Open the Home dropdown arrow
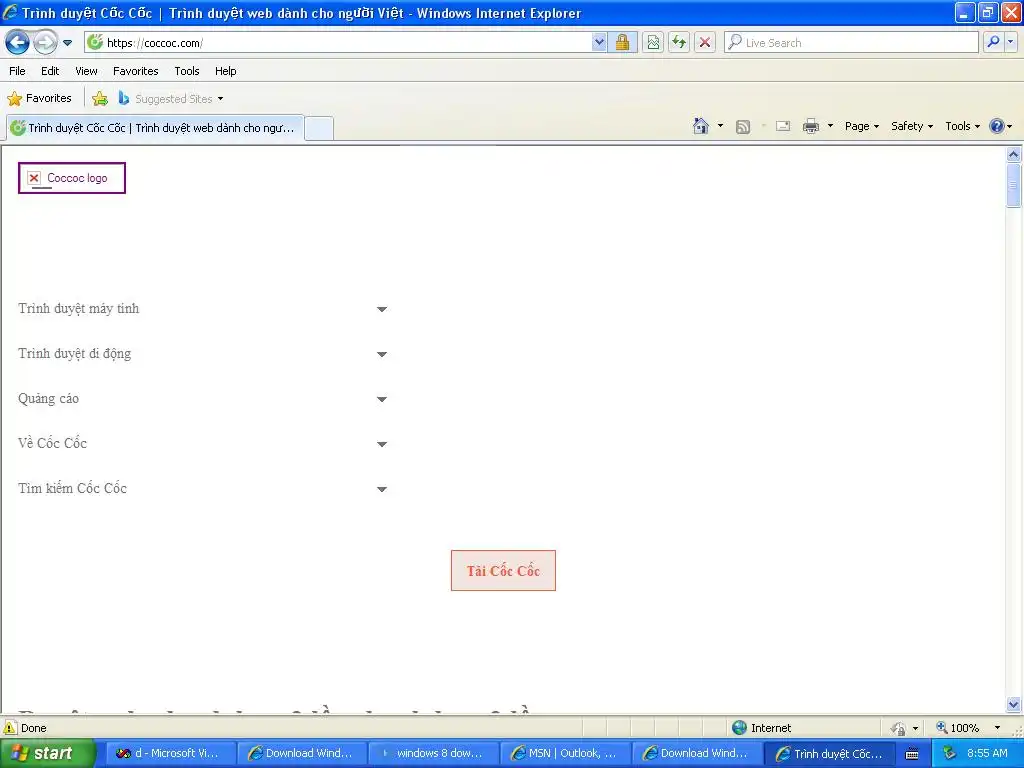The width and height of the screenshot is (1024, 768). (720, 126)
